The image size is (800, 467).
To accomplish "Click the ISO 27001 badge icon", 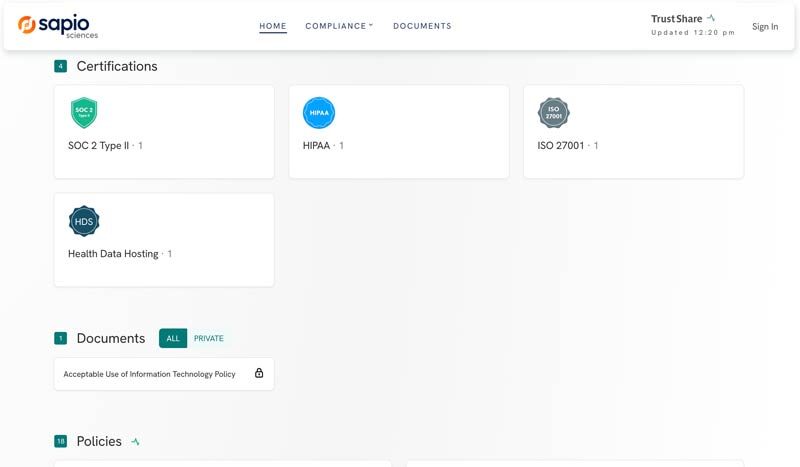I will pos(554,113).
